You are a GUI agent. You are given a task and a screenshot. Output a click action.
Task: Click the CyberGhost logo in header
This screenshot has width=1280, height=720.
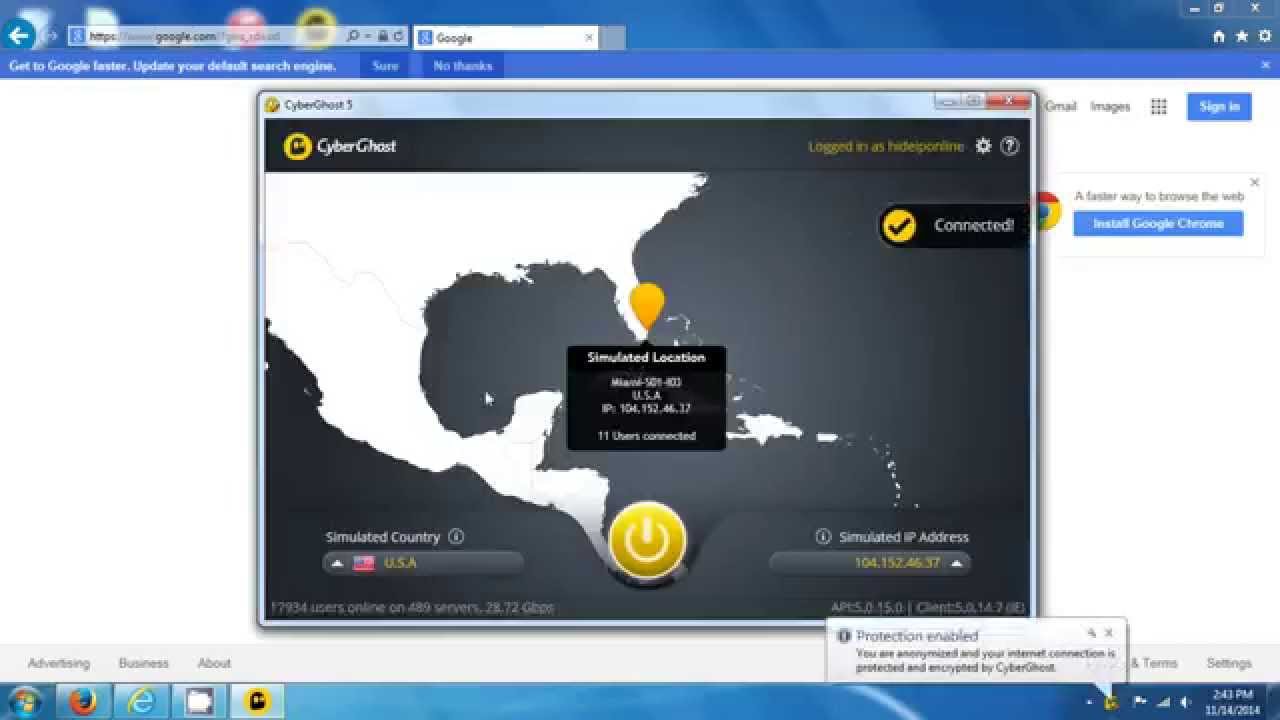(x=340, y=146)
